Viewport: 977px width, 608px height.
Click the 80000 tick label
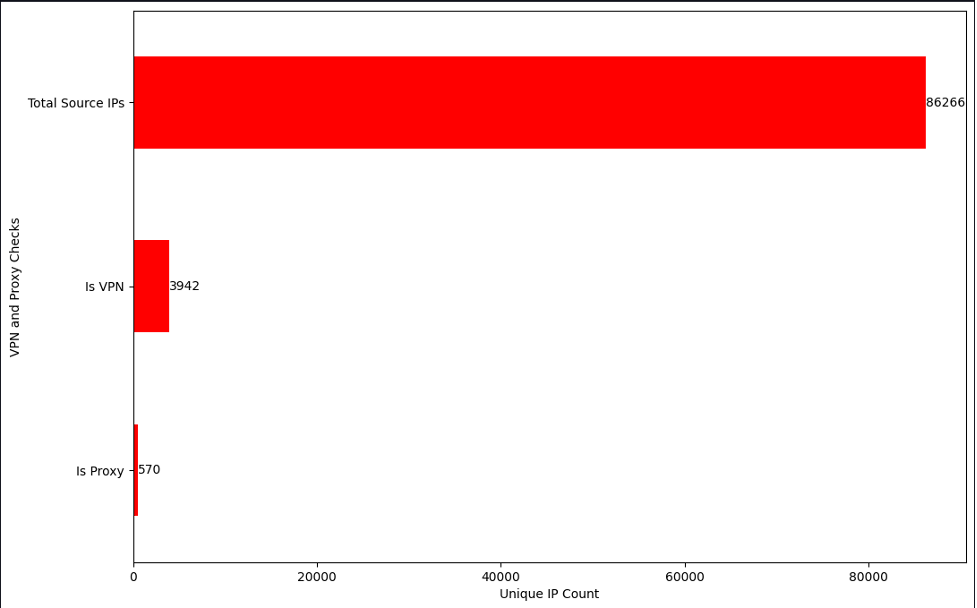[x=869, y=577]
